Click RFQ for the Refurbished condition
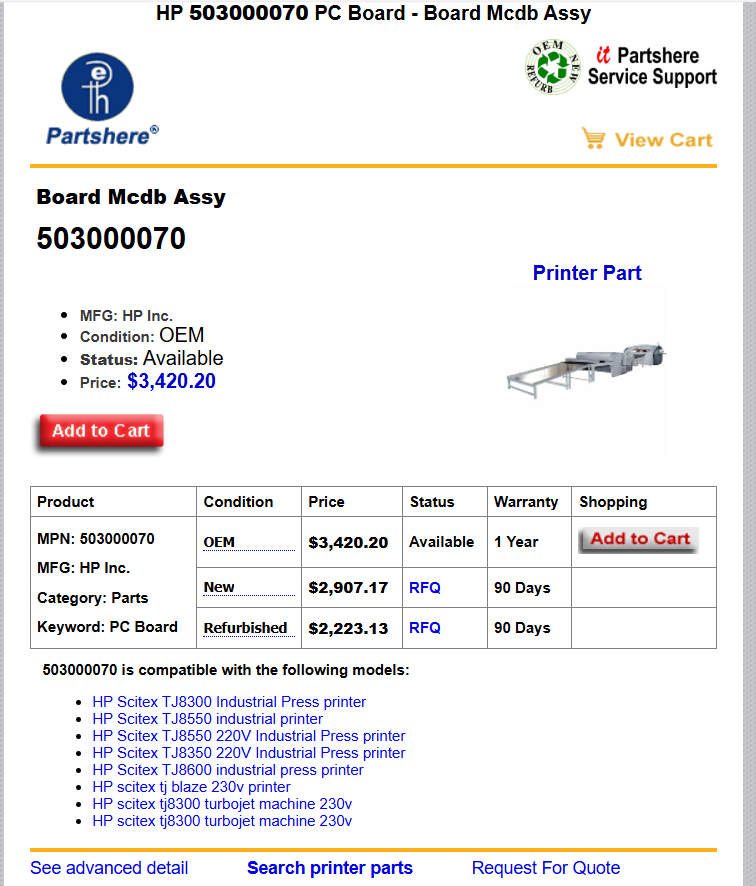This screenshot has width=756, height=886. tap(424, 628)
